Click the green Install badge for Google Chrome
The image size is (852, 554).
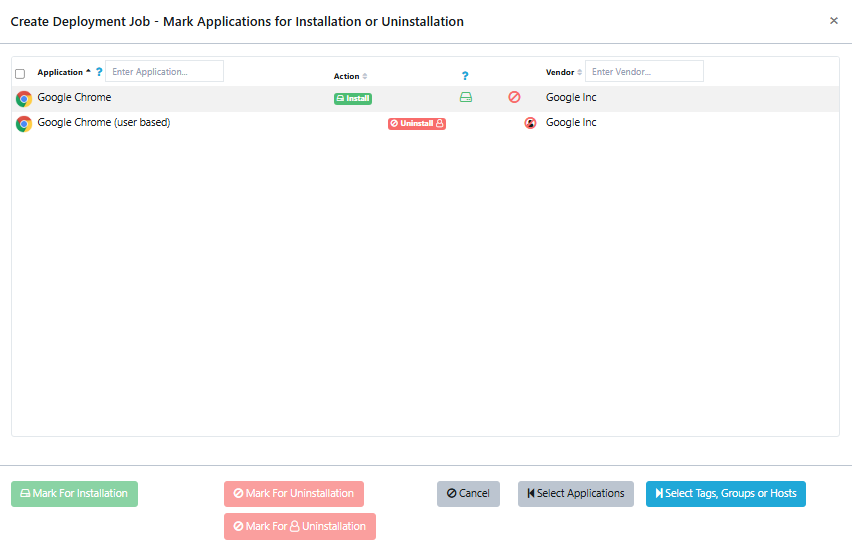[x=352, y=99]
